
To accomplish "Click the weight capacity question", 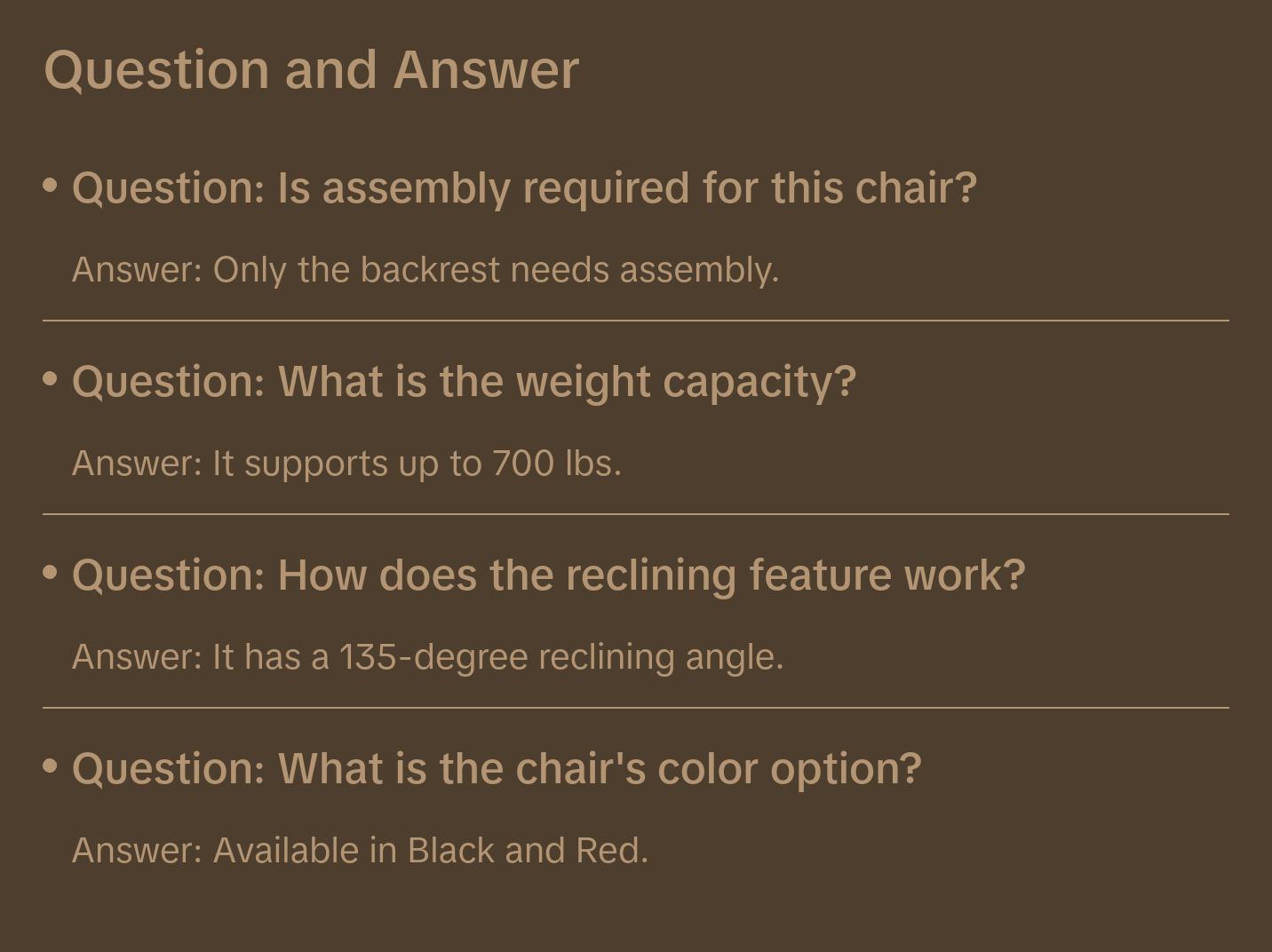I will (464, 382).
